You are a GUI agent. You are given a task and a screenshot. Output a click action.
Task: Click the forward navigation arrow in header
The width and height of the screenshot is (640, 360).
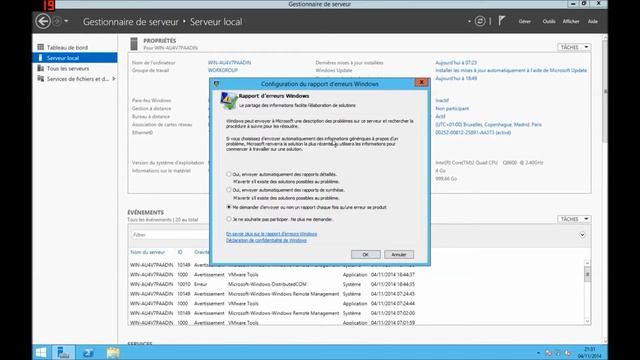tap(58, 21)
